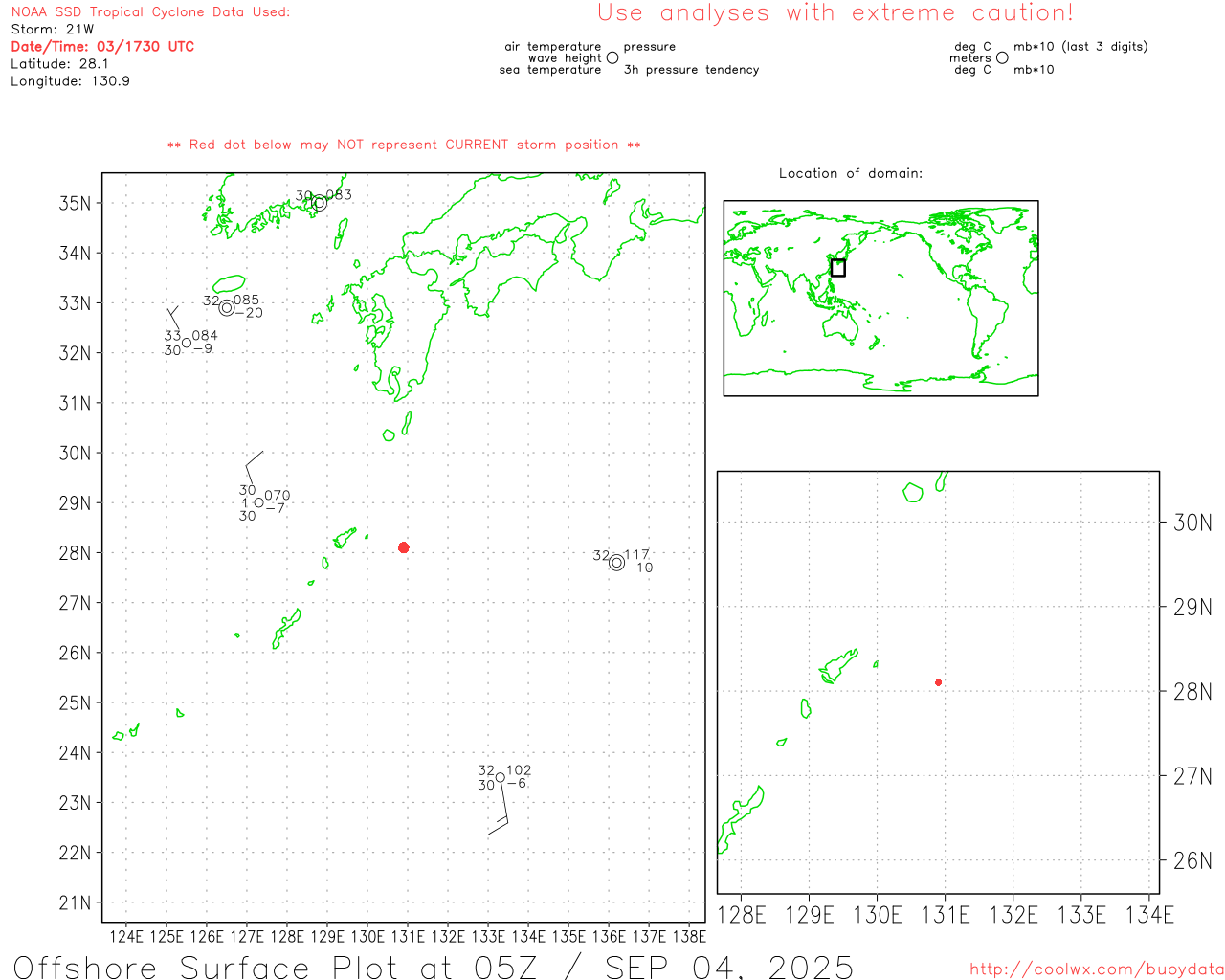
Task: Click the 'NOAA SSD Tropical Cyclone Data Used:' heading
Action: click(x=150, y=12)
